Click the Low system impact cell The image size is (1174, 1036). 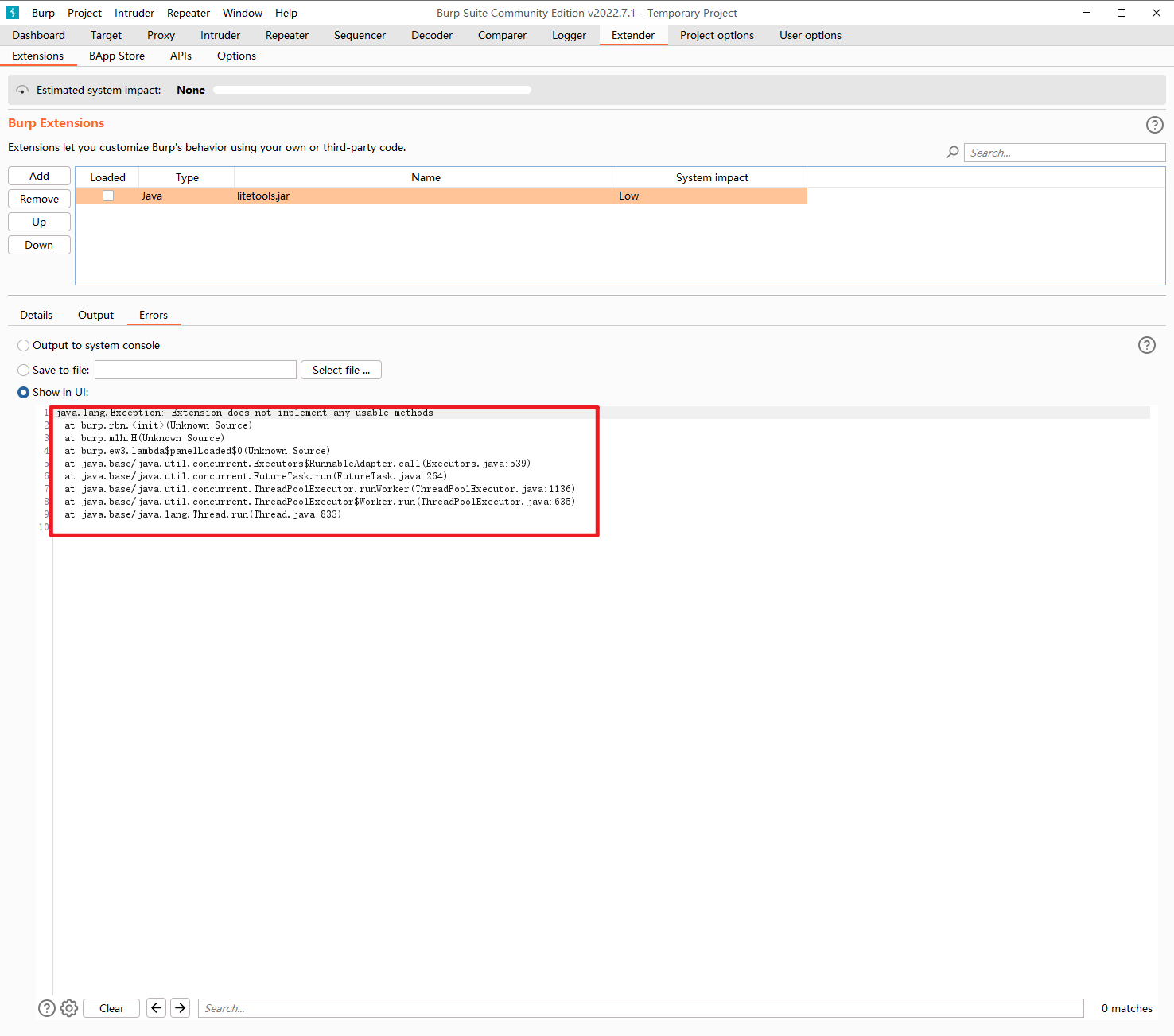coord(712,196)
